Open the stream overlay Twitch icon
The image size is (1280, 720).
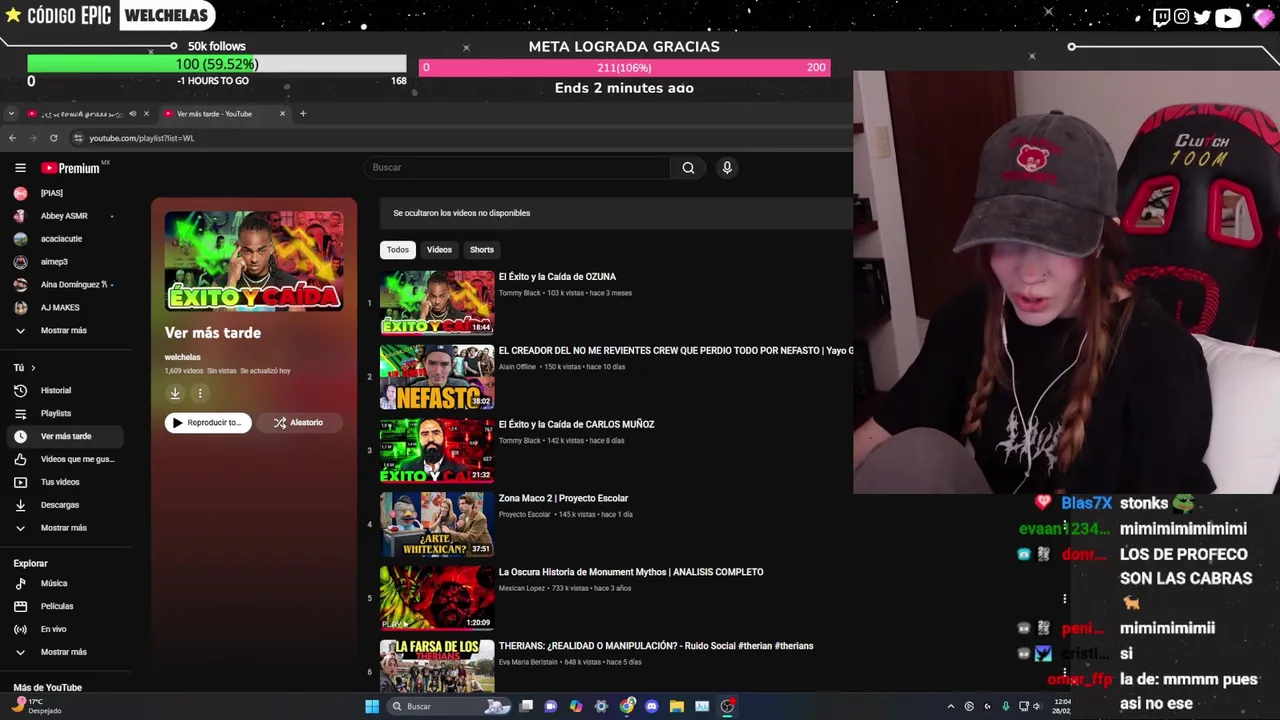click(x=1161, y=17)
